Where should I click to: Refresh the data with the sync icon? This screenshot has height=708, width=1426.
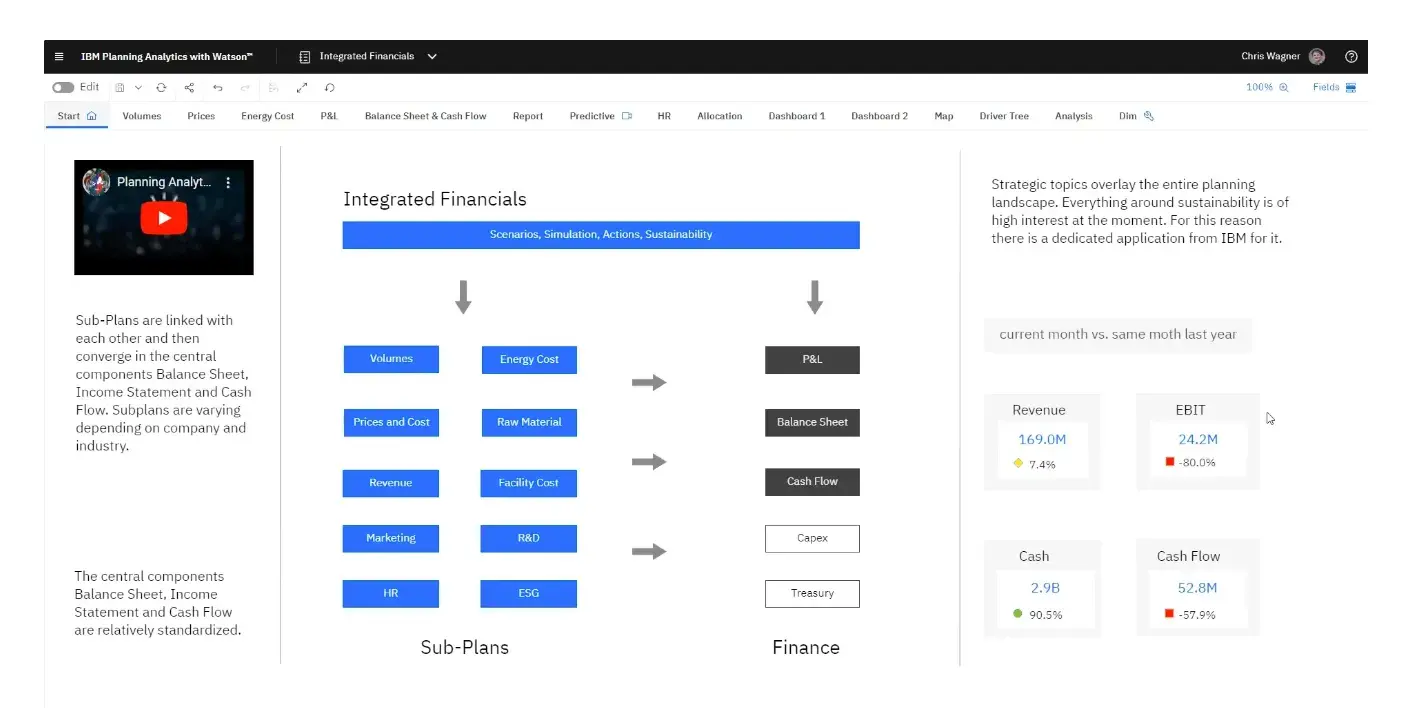click(161, 87)
